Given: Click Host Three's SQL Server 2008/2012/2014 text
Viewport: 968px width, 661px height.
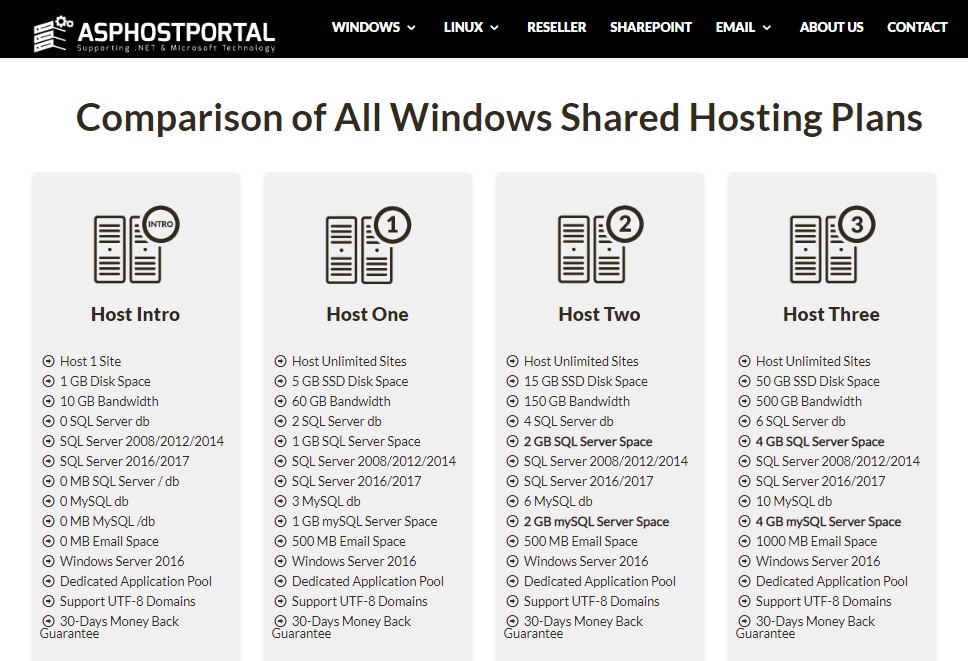Looking at the screenshot, I should (838, 461).
